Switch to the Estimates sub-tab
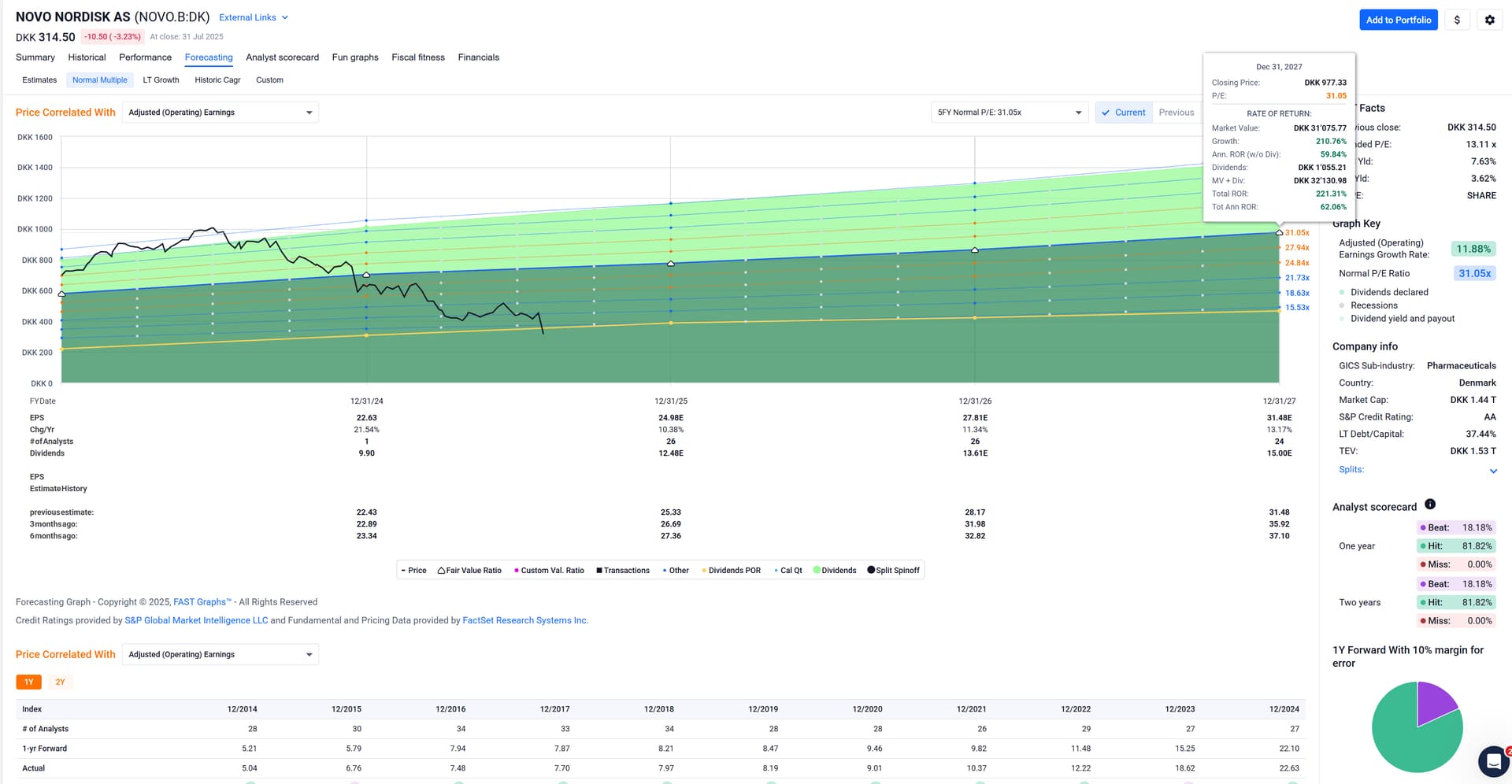Image resolution: width=1512 pixels, height=784 pixels. [39, 80]
